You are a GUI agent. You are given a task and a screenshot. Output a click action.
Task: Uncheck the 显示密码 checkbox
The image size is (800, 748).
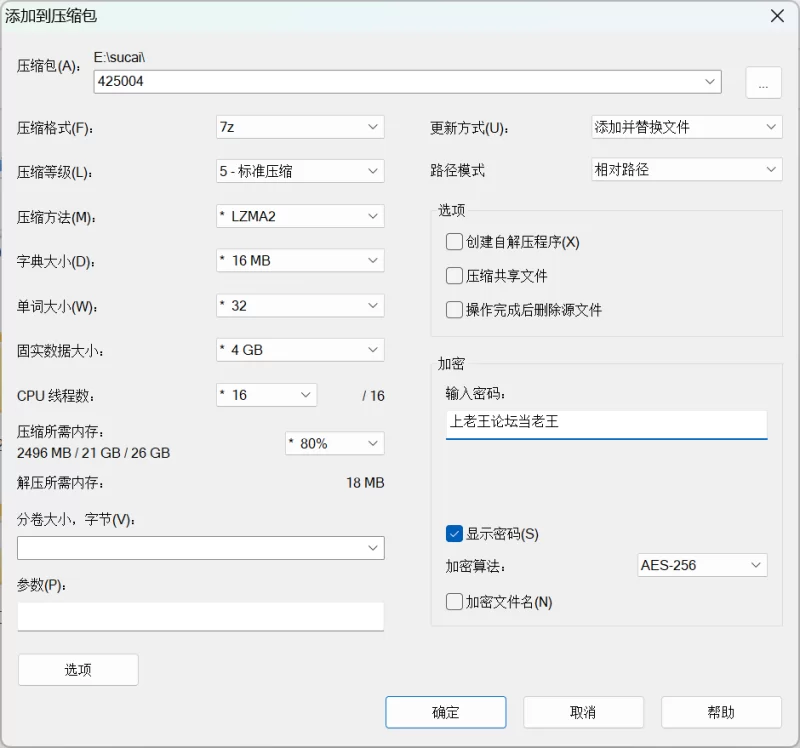(455, 534)
